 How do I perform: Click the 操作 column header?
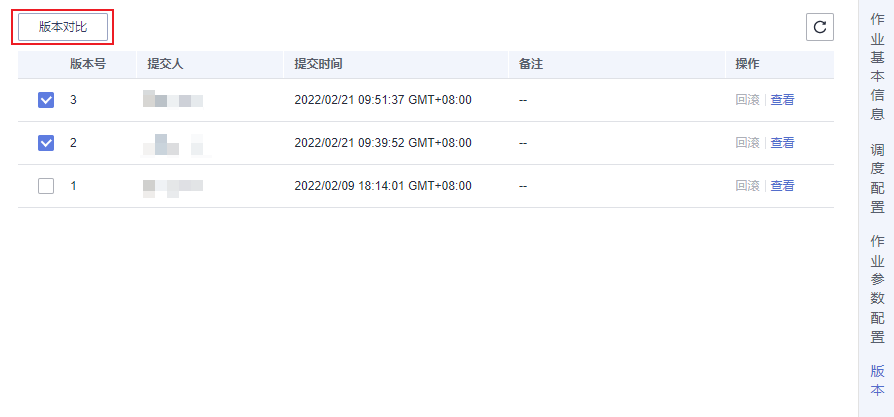747,64
